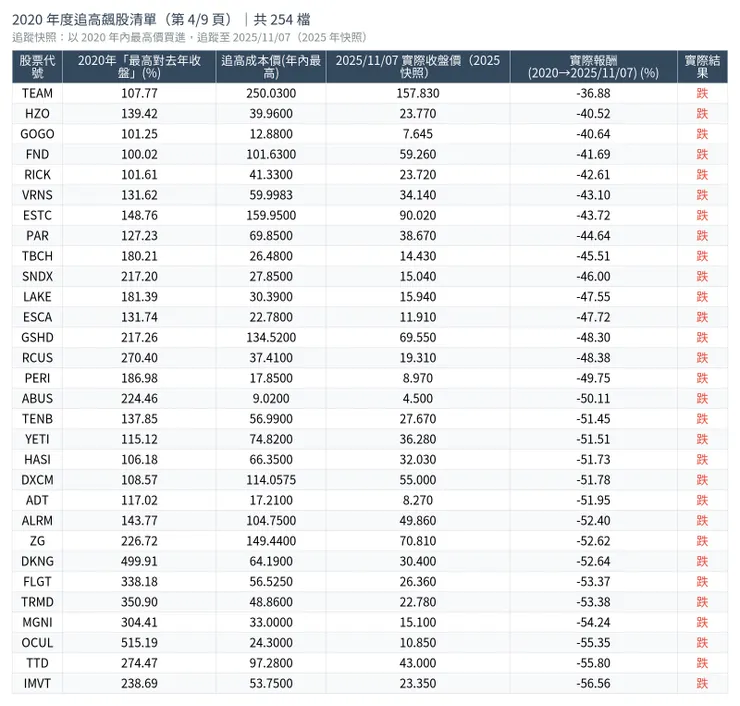Select the YETI stock symbol
Image resolution: width=740 pixels, height=706 pixels.
tap(37, 439)
